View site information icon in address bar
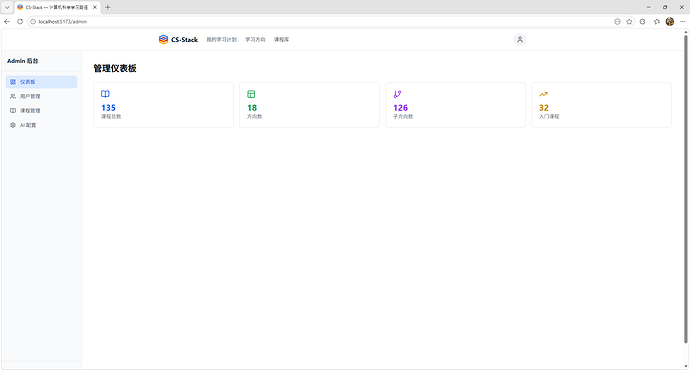The image size is (690, 370). (x=33, y=22)
